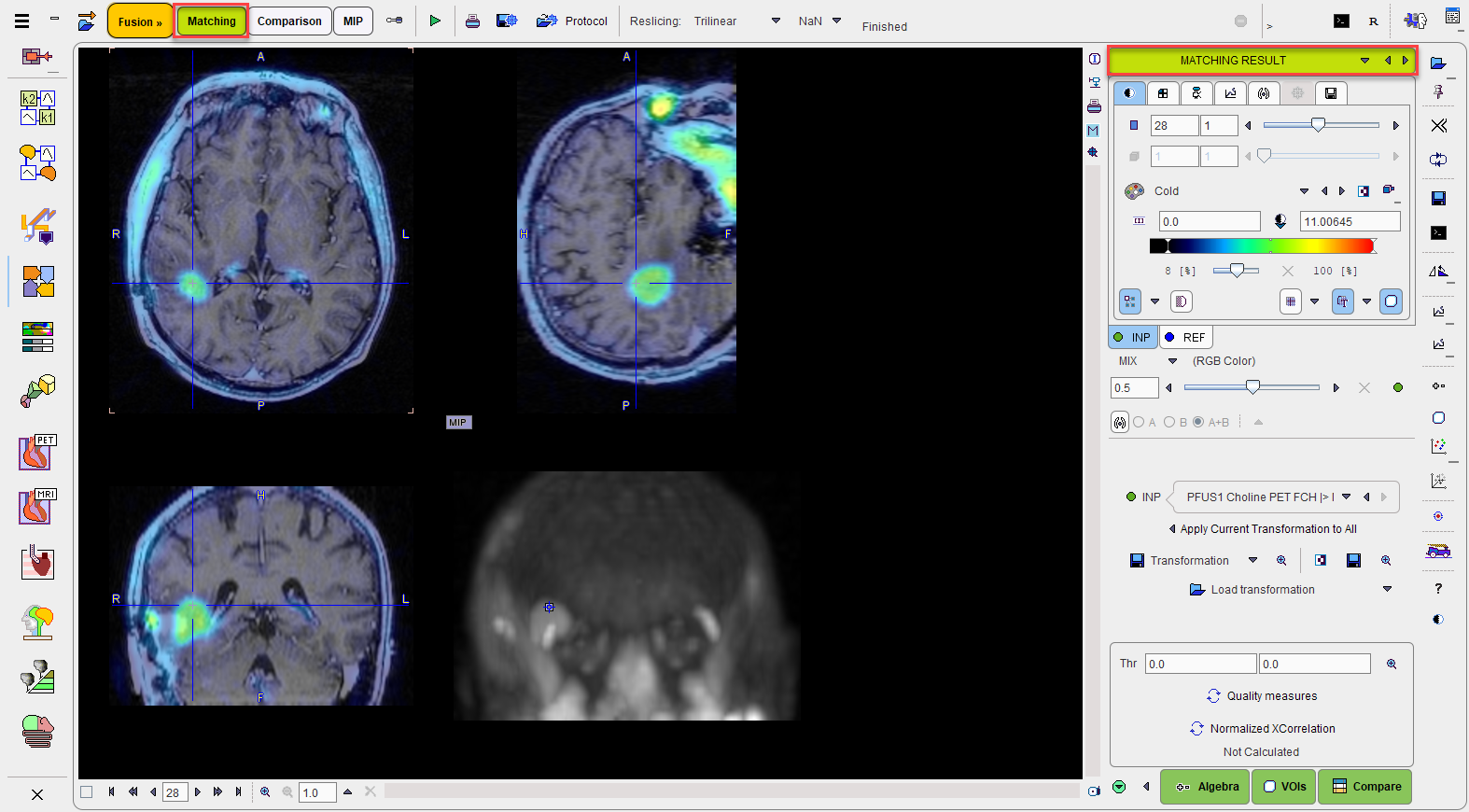
Task: Open the PET cardiac tool icon
Action: click(x=37, y=453)
